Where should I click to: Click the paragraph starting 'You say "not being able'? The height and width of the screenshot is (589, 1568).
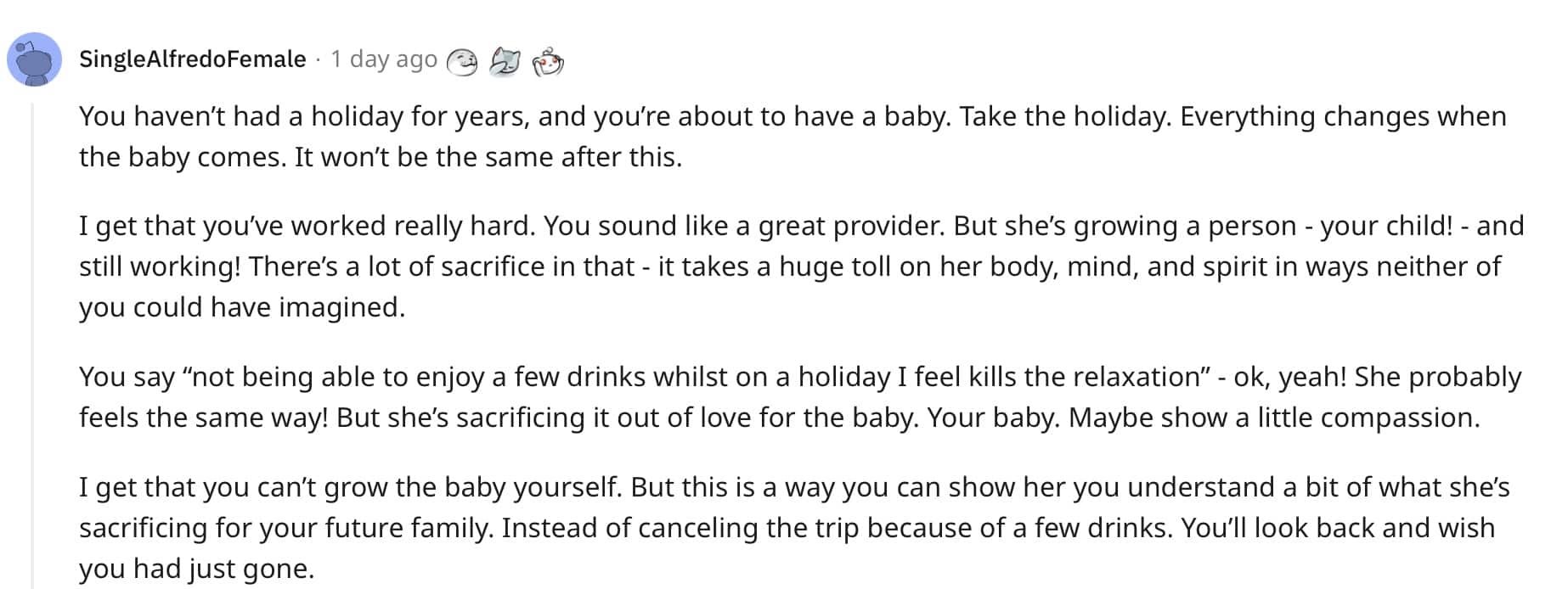point(800,397)
